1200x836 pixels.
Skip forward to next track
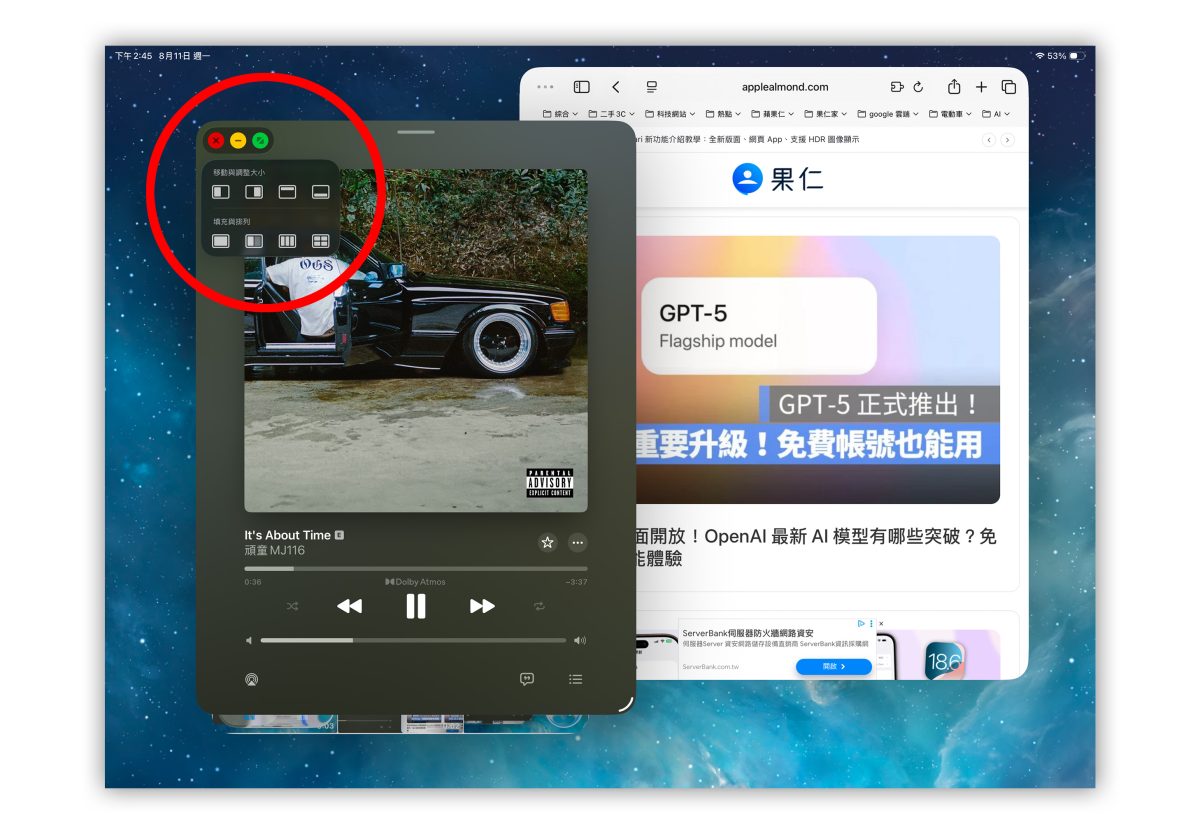pos(482,606)
